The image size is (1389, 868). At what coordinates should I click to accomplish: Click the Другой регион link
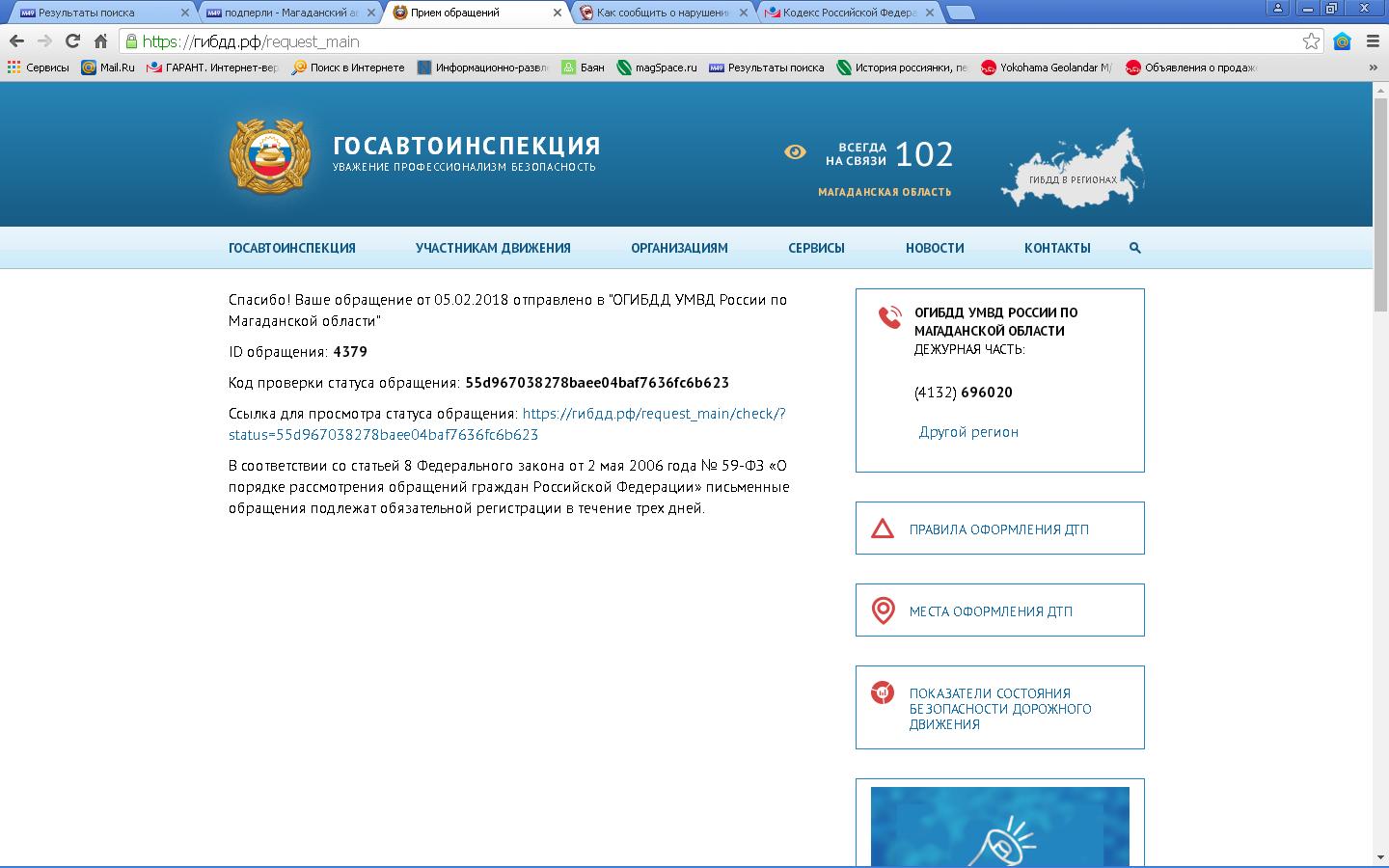(968, 432)
